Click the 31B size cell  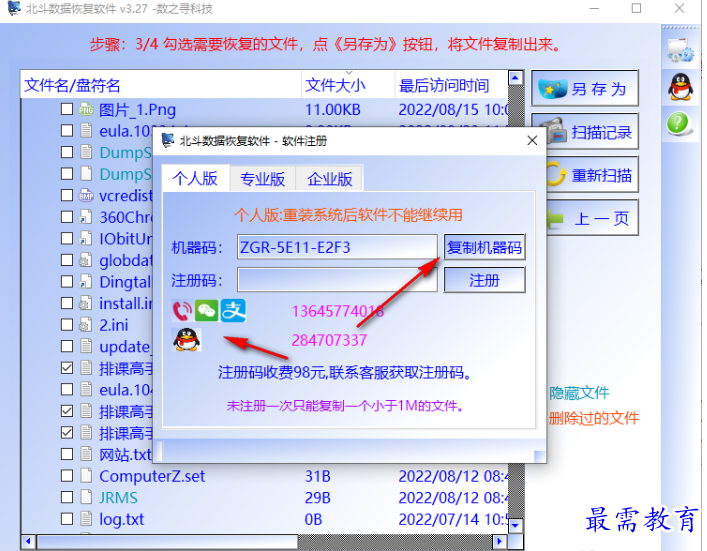(x=318, y=476)
